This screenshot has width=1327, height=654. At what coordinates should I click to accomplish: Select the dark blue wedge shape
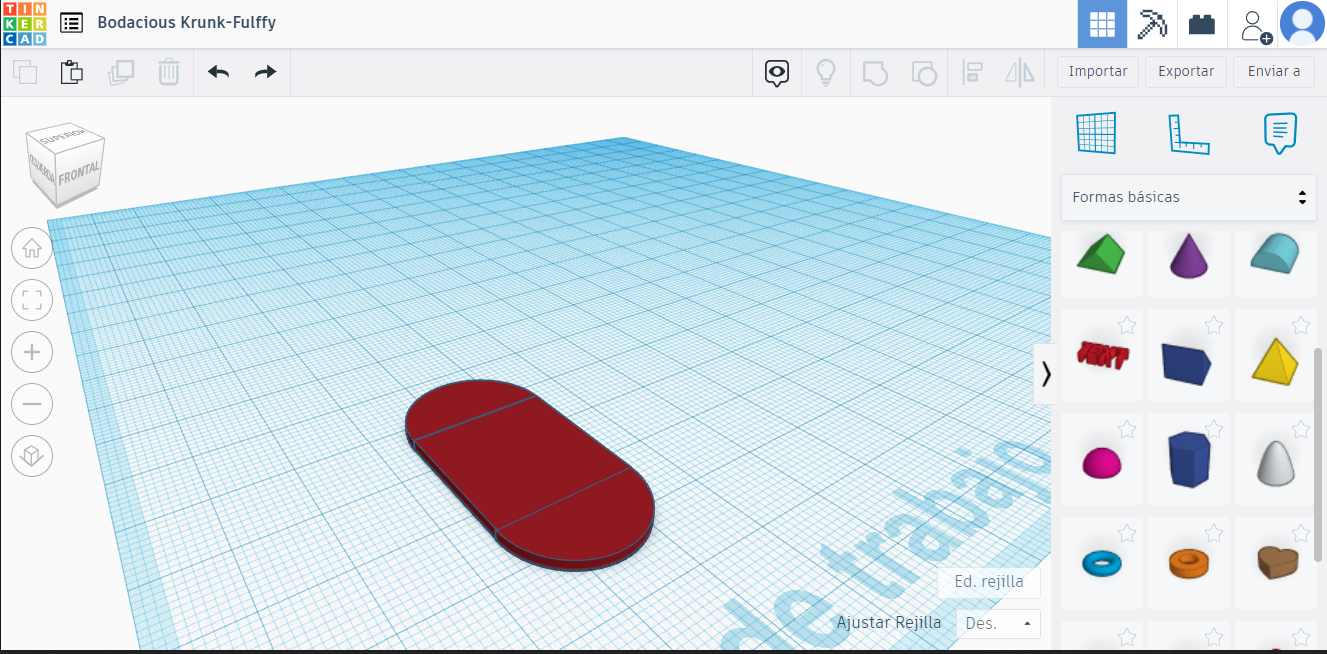coord(1187,364)
